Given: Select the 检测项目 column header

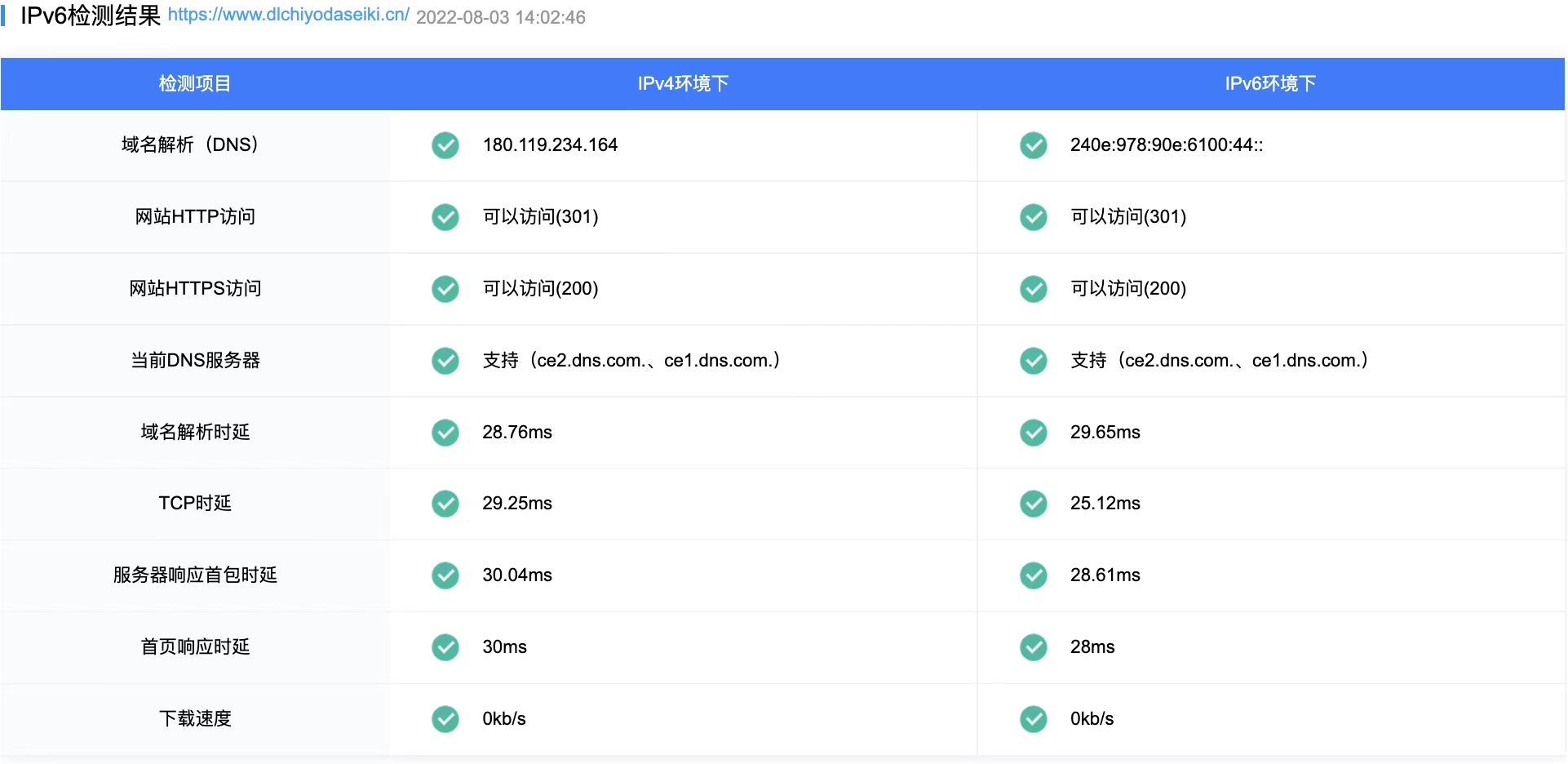Looking at the screenshot, I should point(195,83).
